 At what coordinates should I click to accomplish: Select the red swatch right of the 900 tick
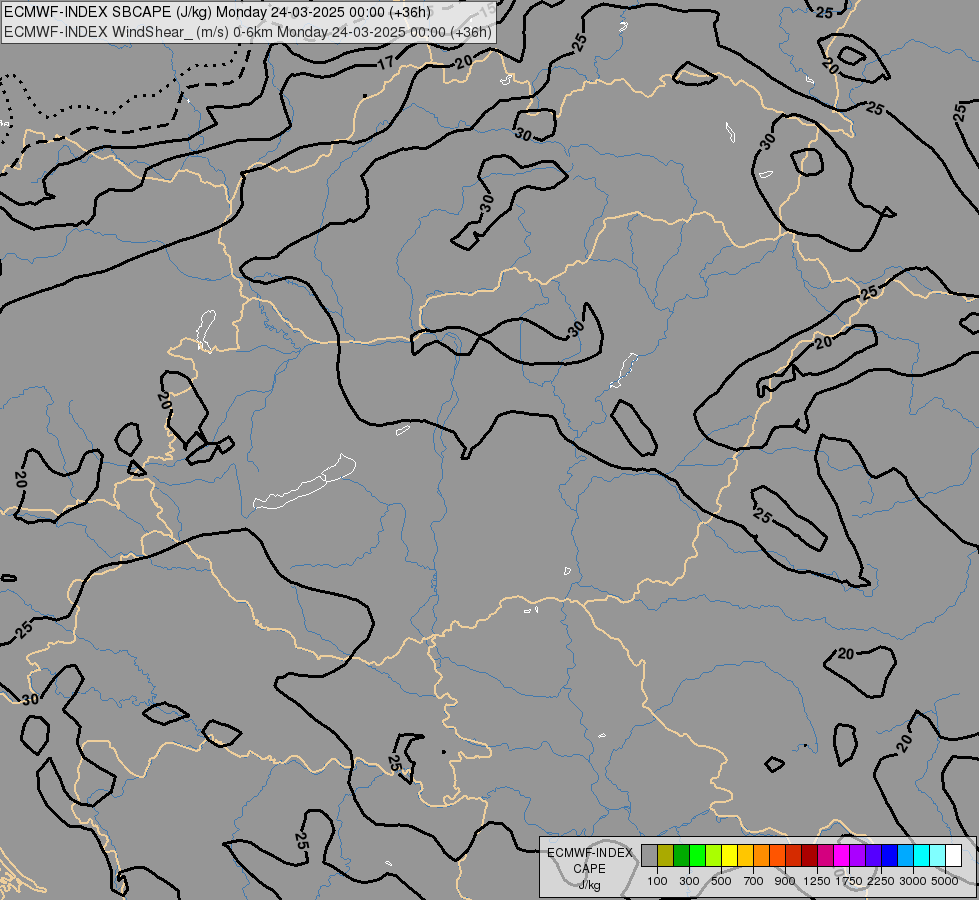(794, 855)
